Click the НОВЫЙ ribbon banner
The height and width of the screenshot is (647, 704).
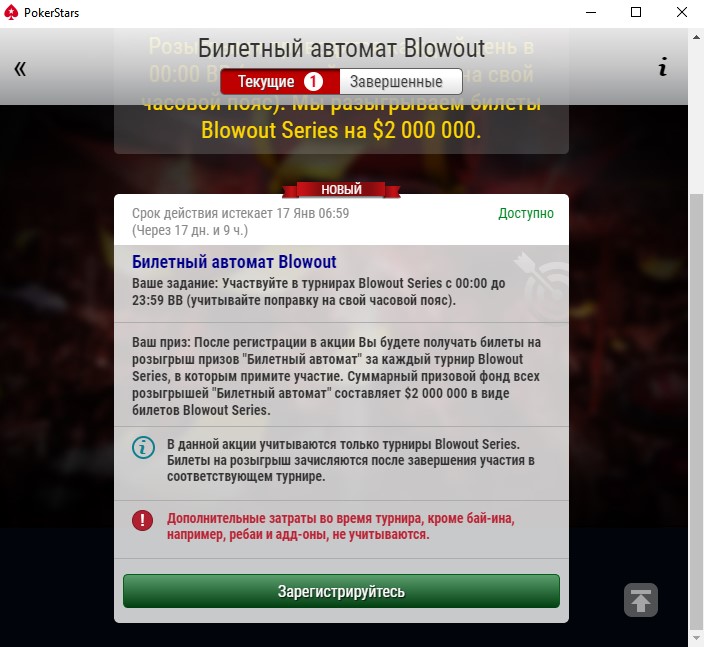[341, 189]
